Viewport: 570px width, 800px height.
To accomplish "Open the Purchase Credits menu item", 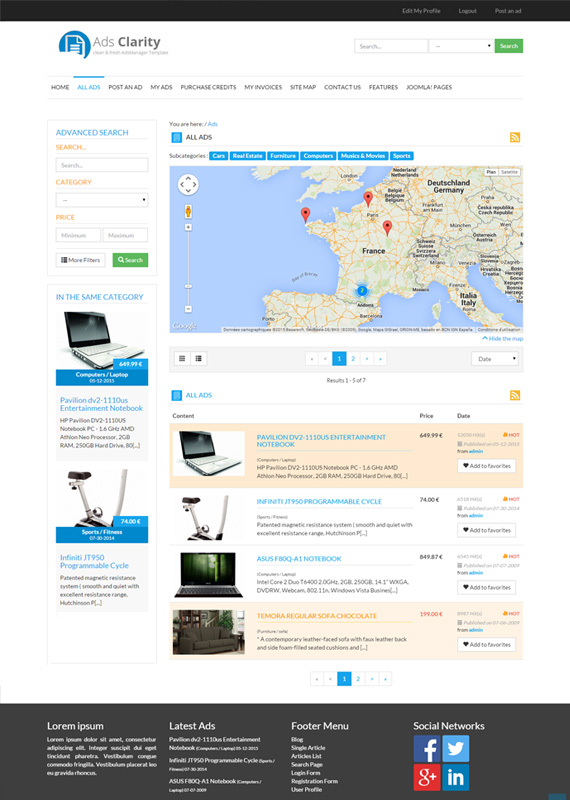I will pos(208,87).
